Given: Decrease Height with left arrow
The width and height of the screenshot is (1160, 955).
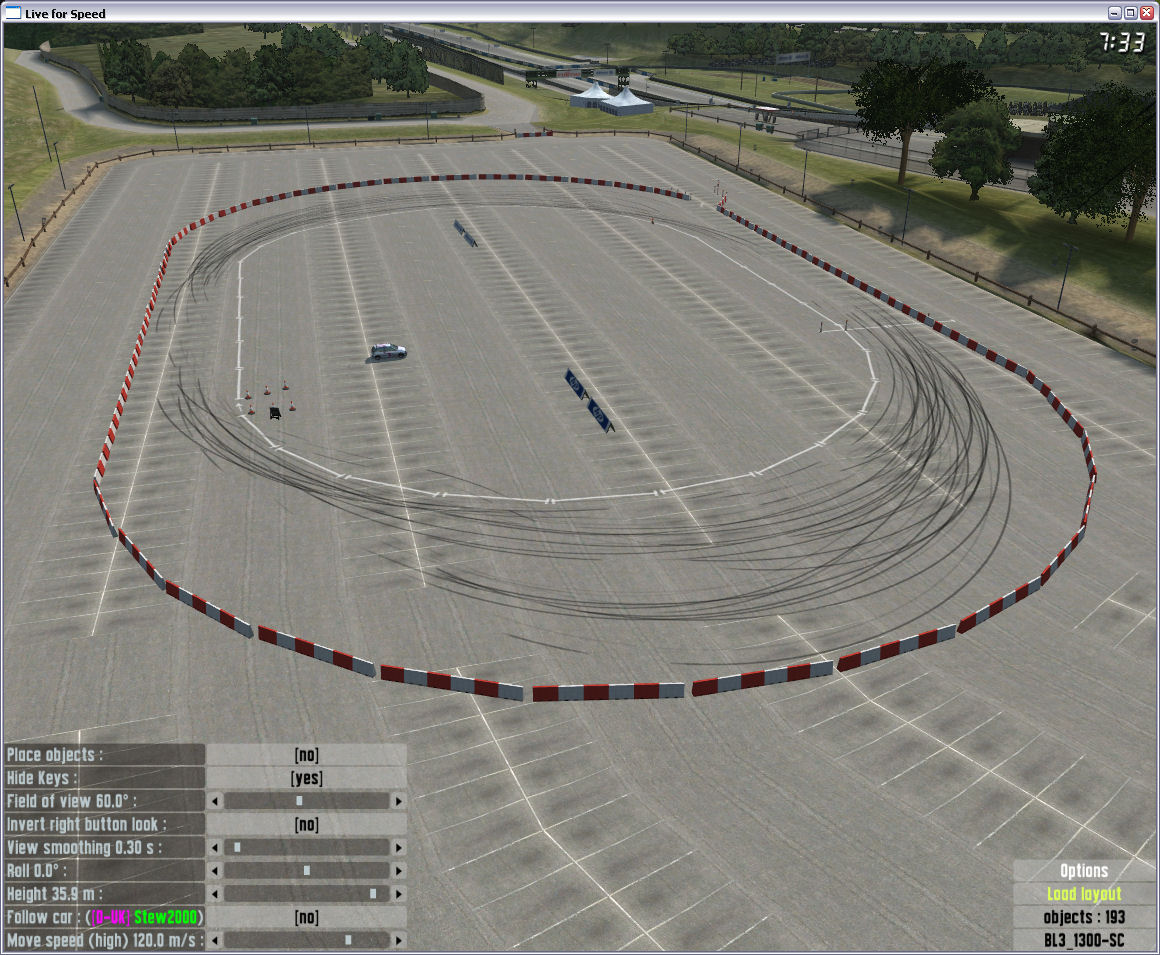Looking at the screenshot, I should tap(215, 894).
